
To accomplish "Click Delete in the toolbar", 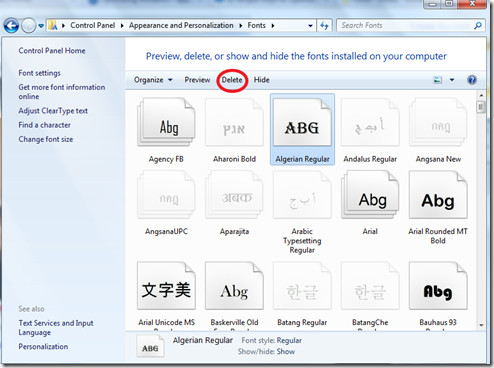I will [232, 80].
